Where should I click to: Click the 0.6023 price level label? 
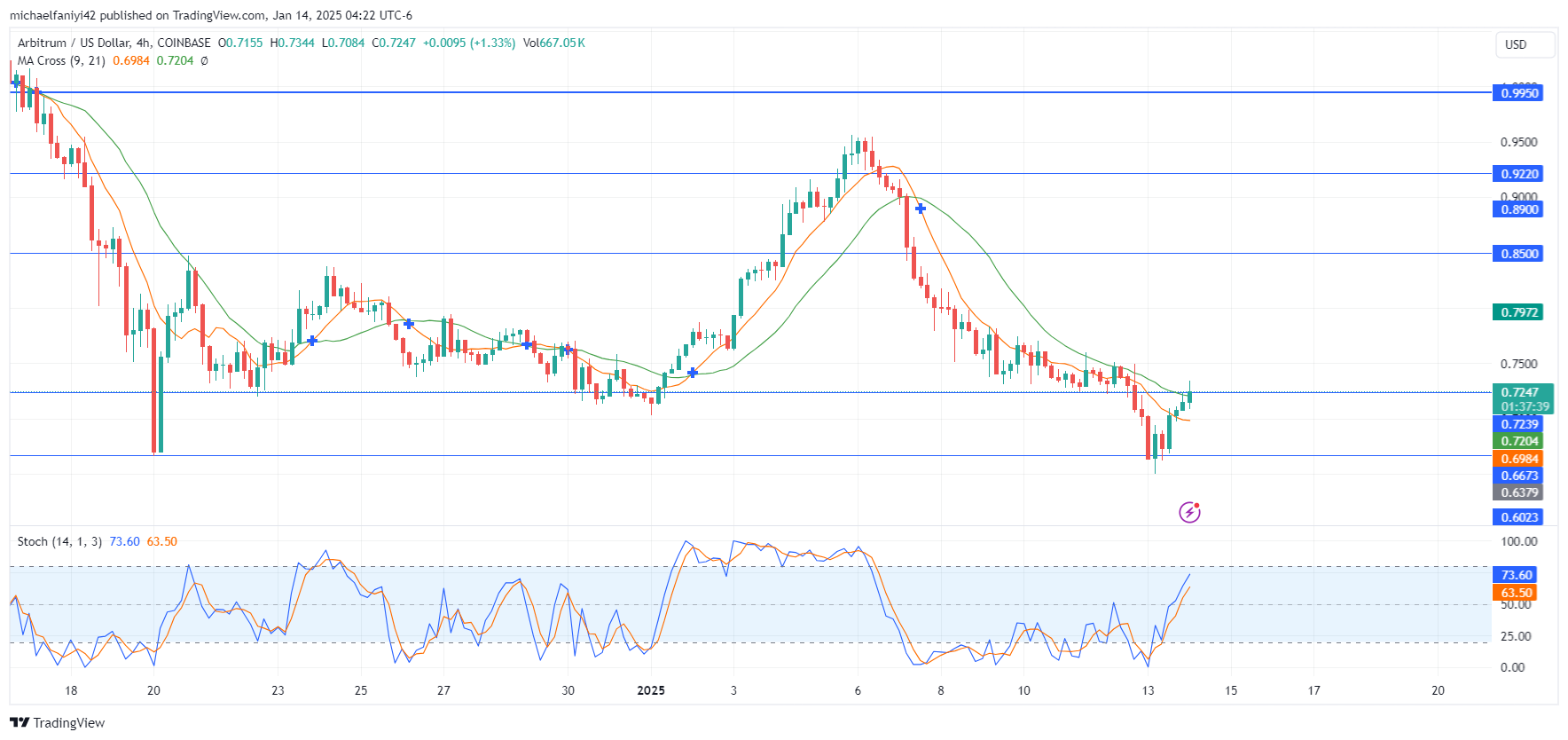(x=1518, y=517)
